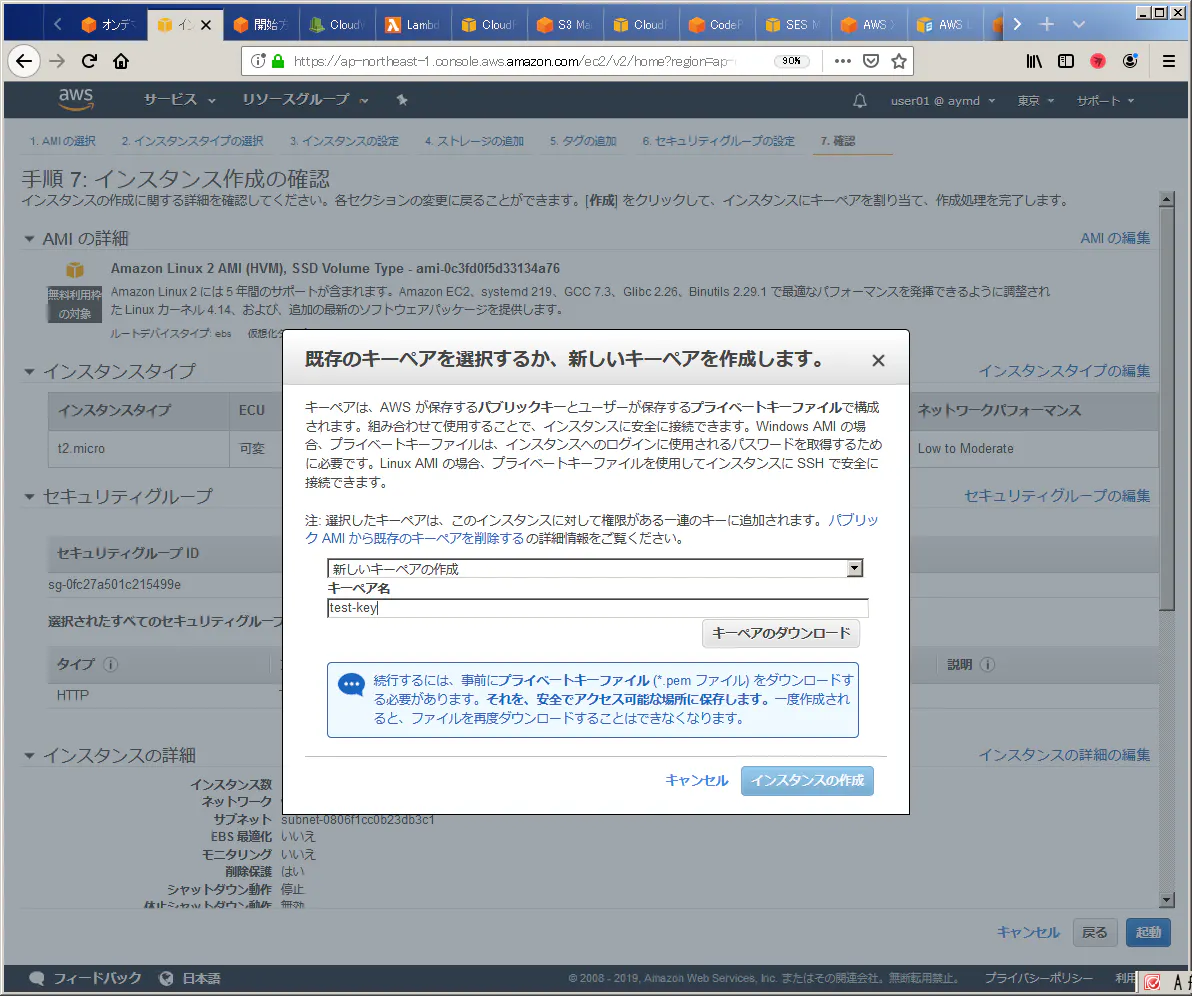Switch to the 開始方 tab

pyautogui.click(x=261, y=25)
